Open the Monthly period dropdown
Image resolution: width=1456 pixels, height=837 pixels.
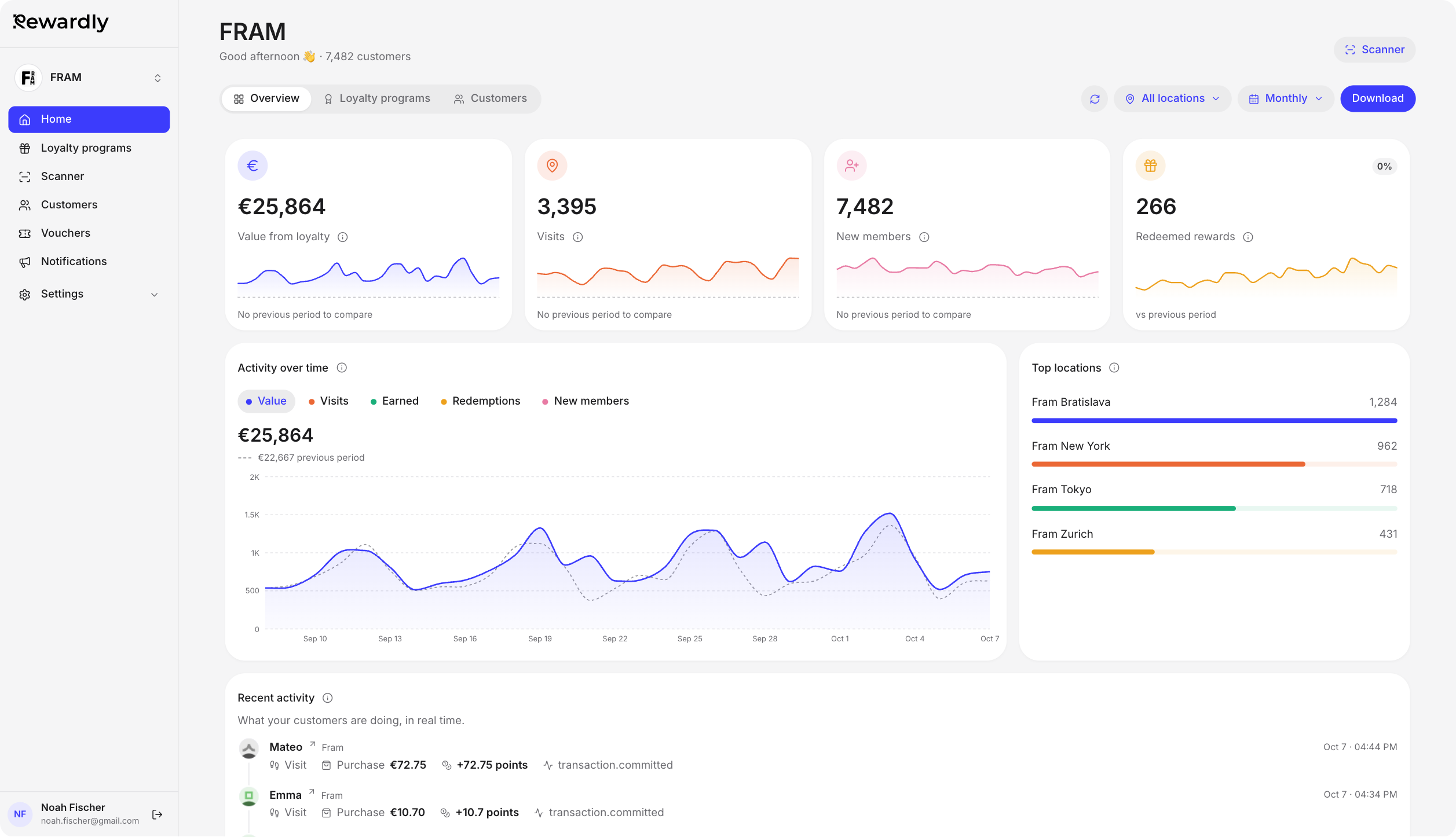click(1286, 99)
